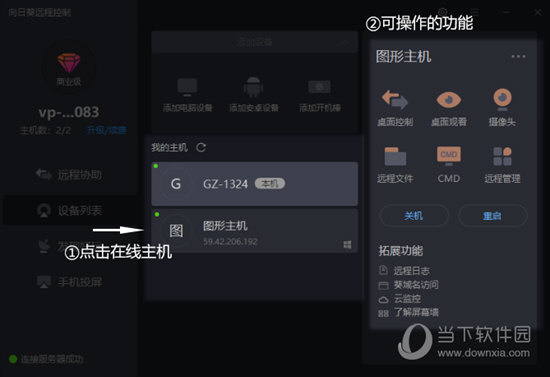Click the G avatar of GZ-1324

click(x=176, y=184)
